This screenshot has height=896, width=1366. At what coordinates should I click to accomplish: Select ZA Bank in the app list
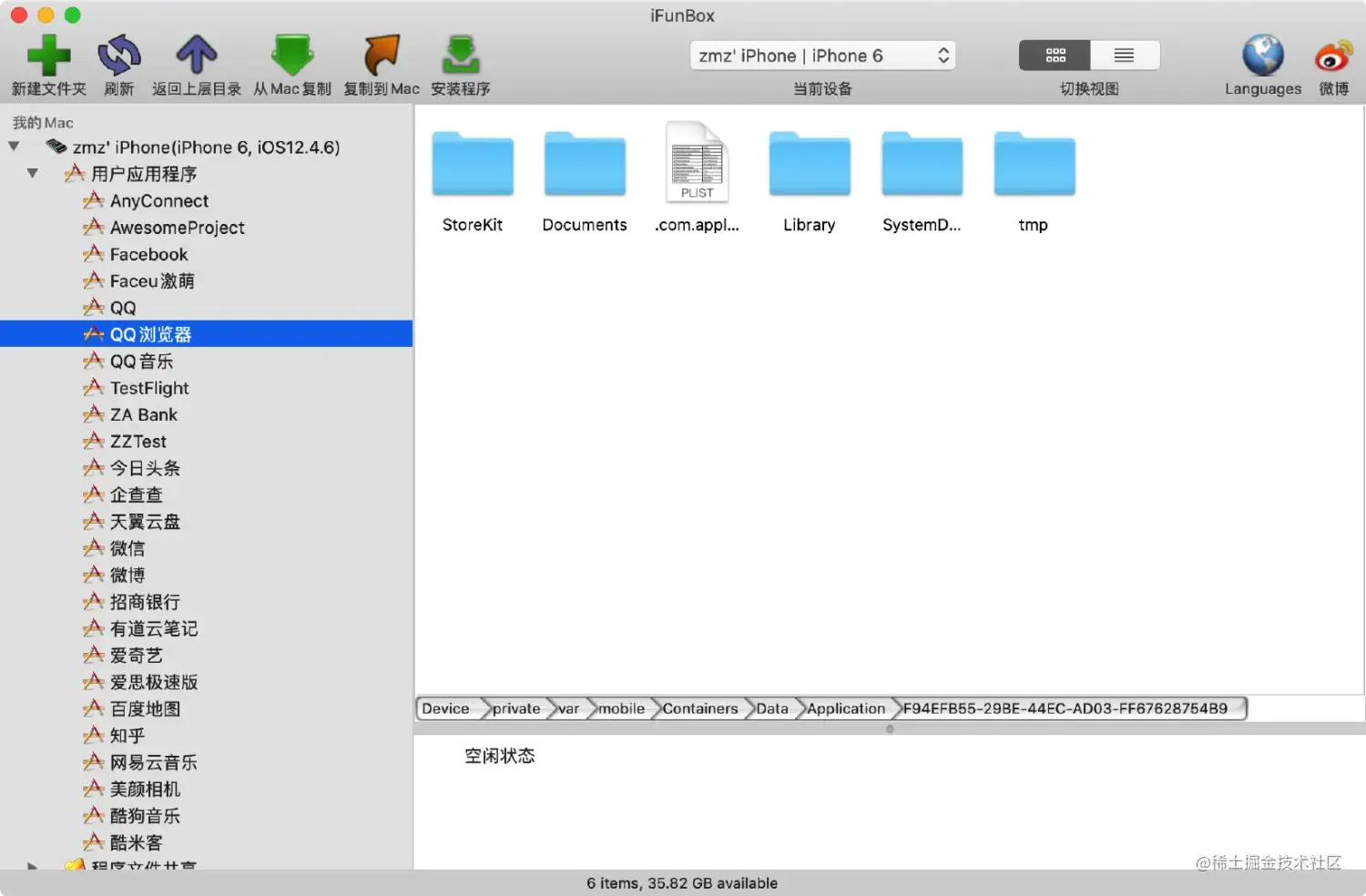coord(144,414)
